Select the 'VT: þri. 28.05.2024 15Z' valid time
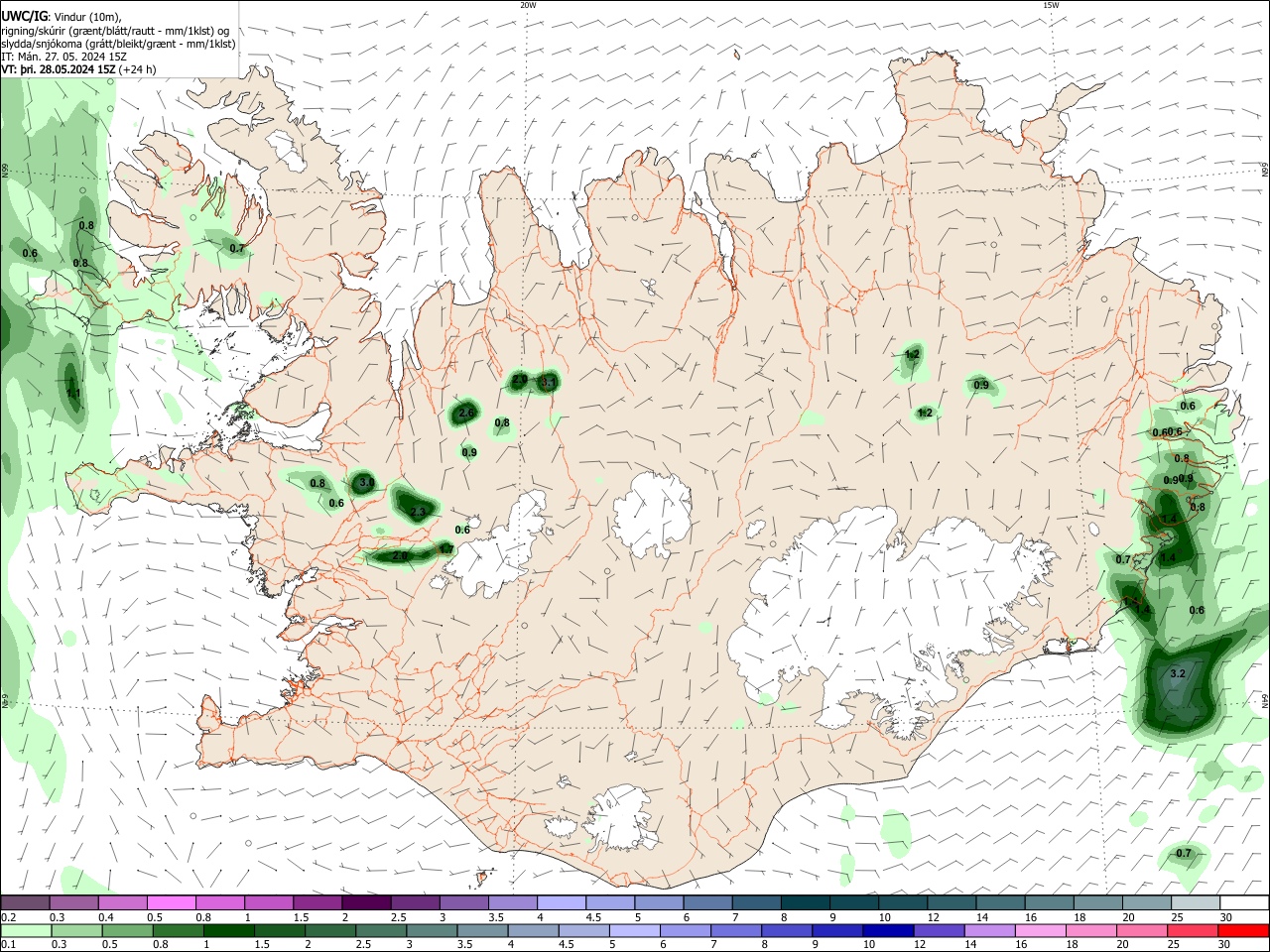This screenshot has width=1270, height=952. coord(58,69)
